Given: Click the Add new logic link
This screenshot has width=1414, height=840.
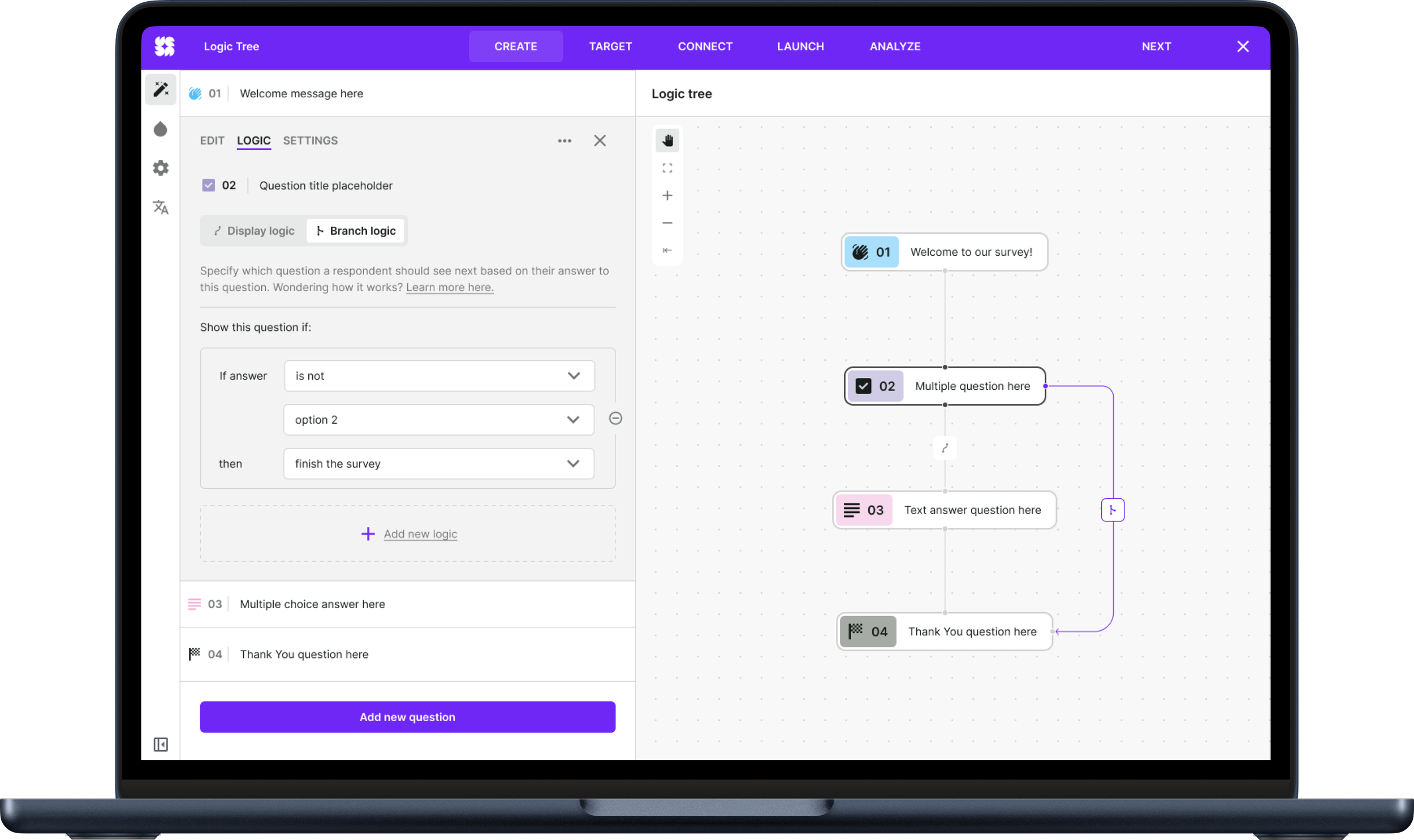Looking at the screenshot, I should pos(420,534).
